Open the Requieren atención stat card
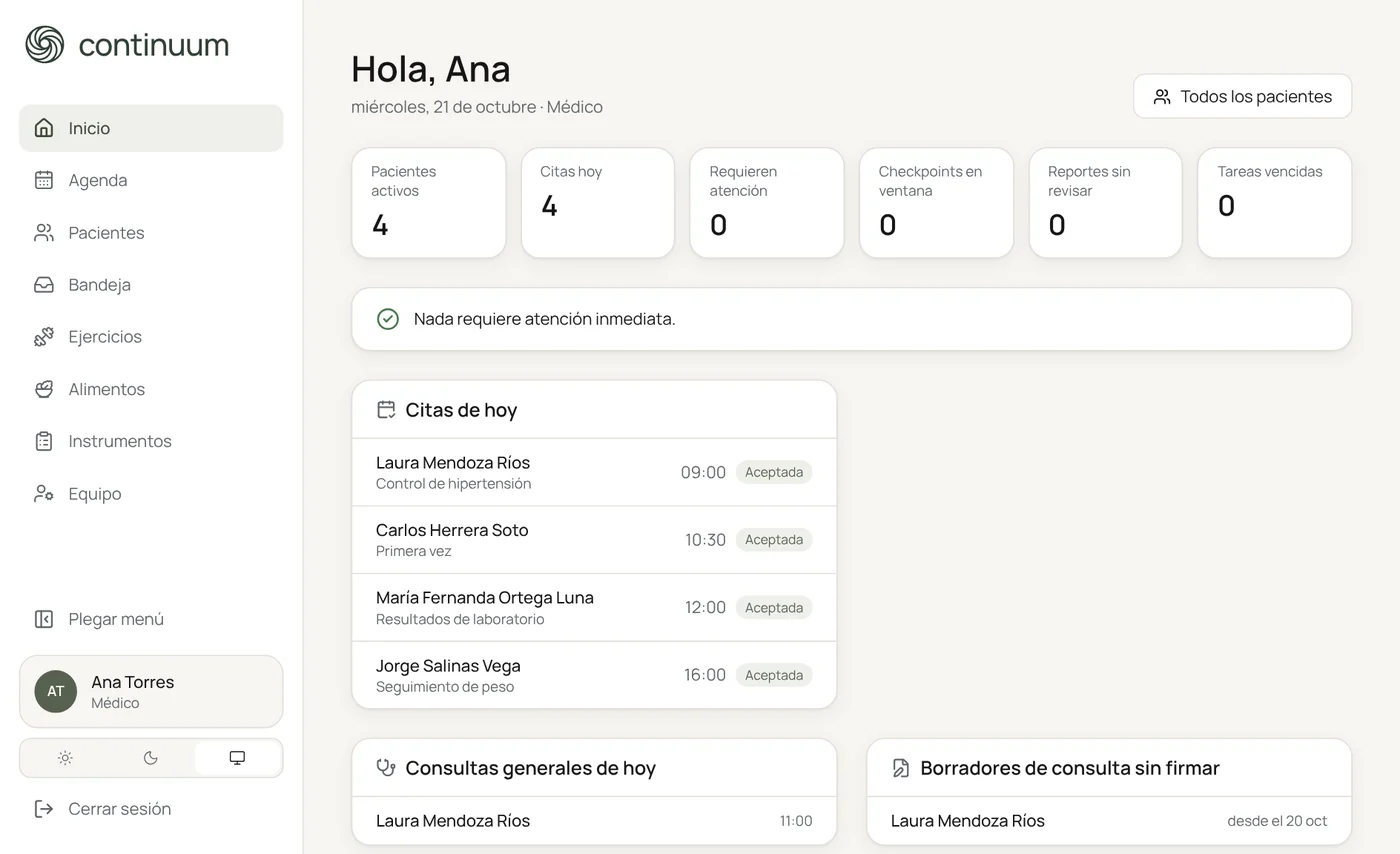Image resolution: width=1400 pixels, height=854 pixels. click(767, 203)
